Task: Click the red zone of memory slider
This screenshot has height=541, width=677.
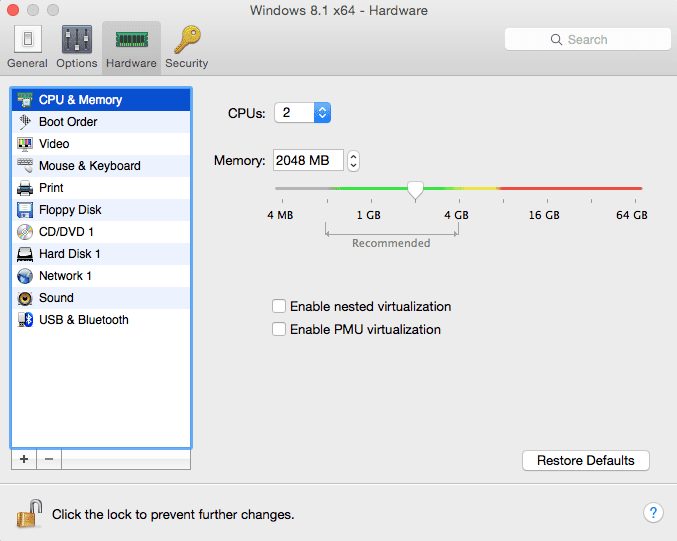Action: click(x=570, y=188)
